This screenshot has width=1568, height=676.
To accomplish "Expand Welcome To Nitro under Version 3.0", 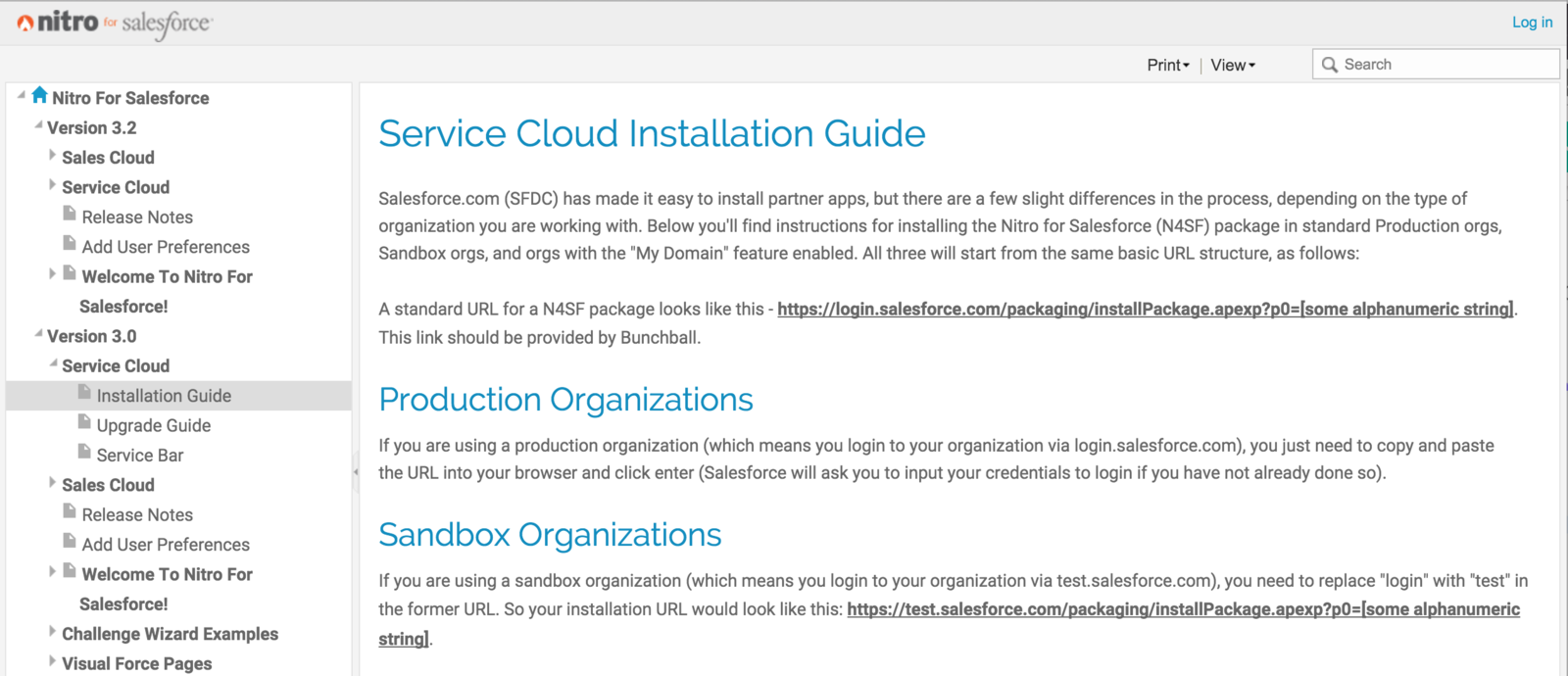I will (52, 571).
